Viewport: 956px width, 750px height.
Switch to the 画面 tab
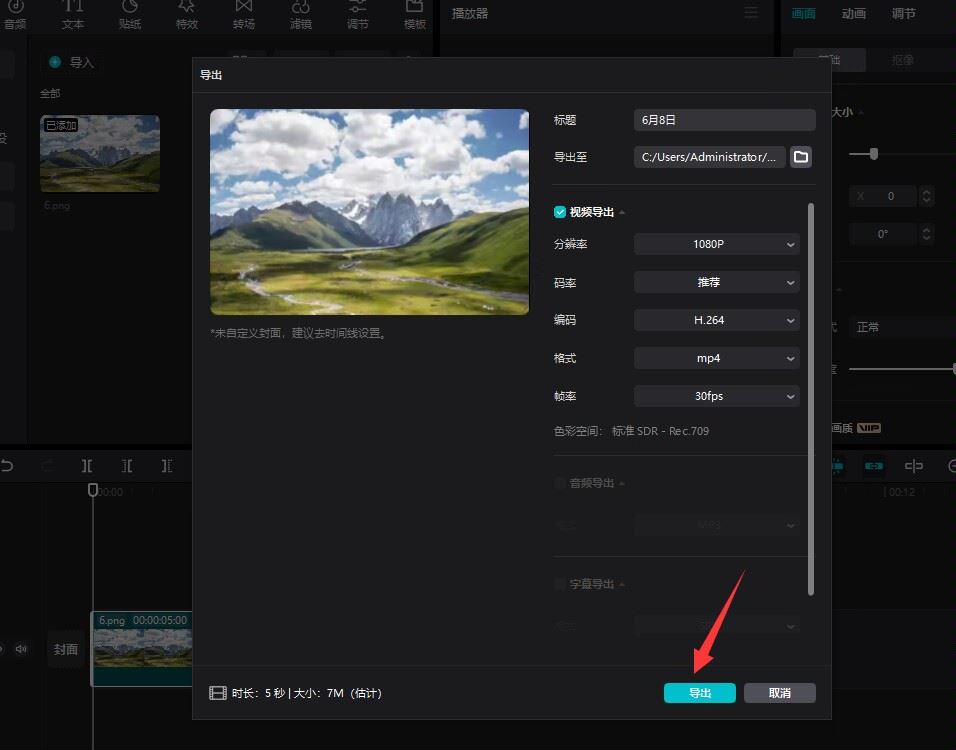803,13
